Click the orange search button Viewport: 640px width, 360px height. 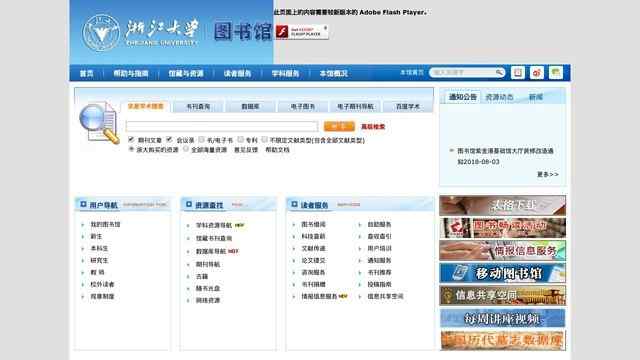pyautogui.click(x=339, y=127)
